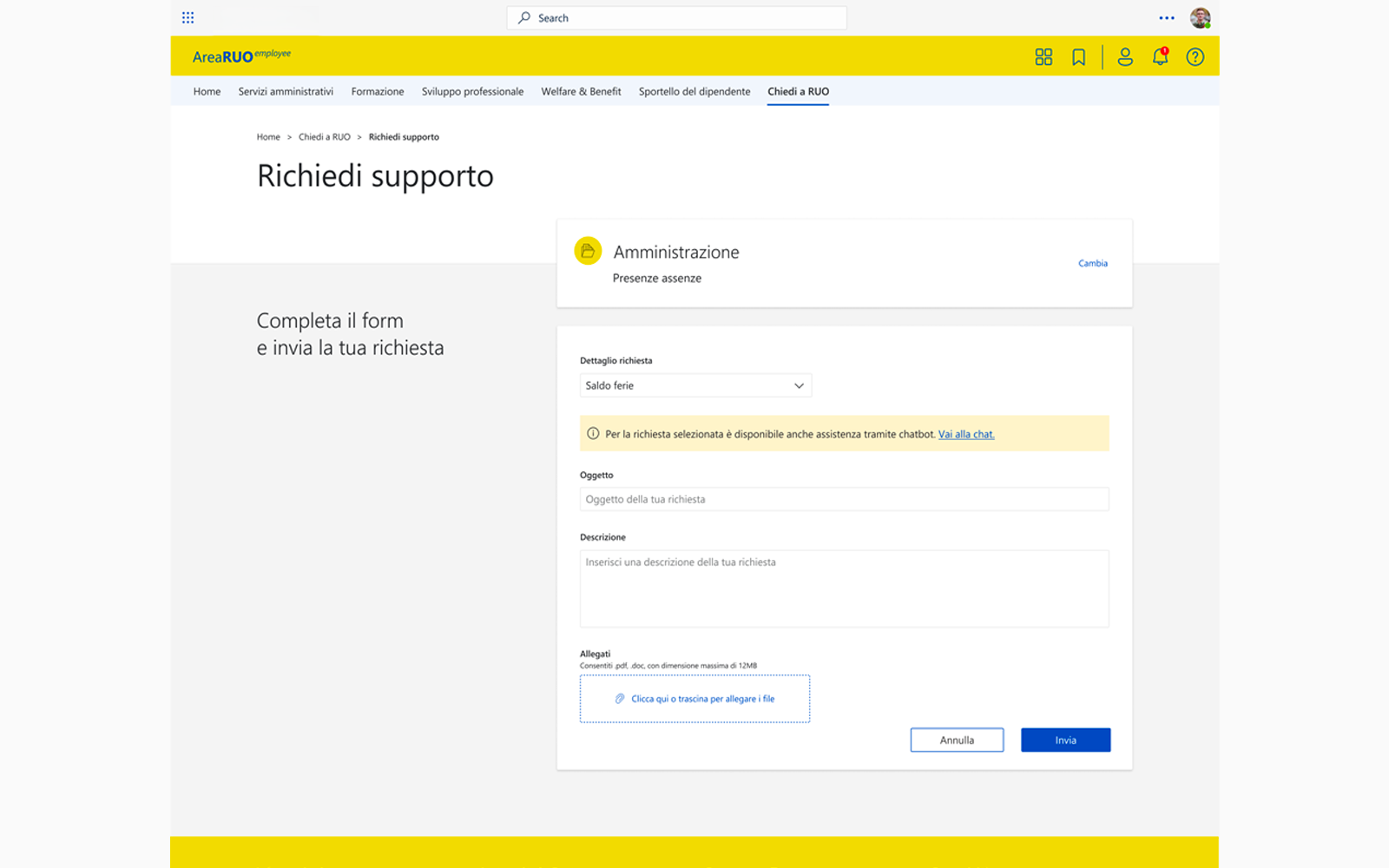The width and height of the screenshot is (1389, 868).
Task: Open the bookmarks icon
Action: 1078,56
